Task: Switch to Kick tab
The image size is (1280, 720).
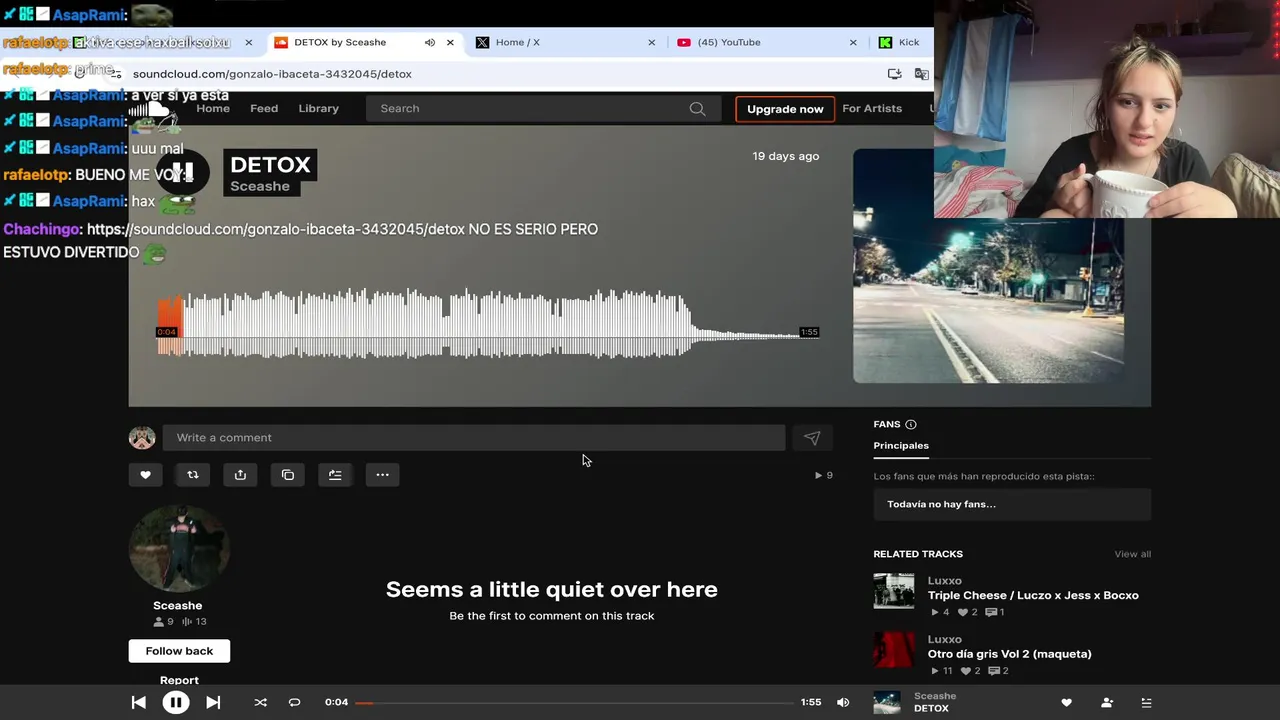Action: pos(901,42)
